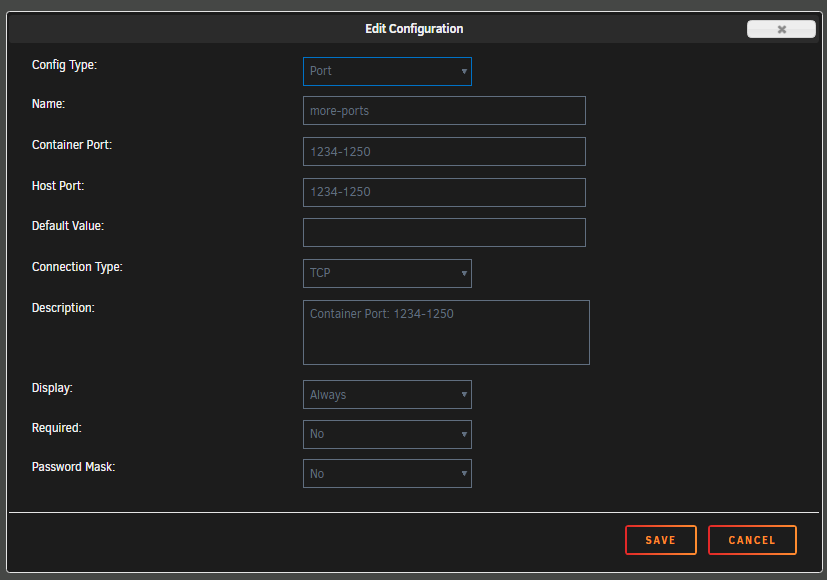827x580 pixels.
Task: Click the CANCEL button
Action: (x=752, y=540)
